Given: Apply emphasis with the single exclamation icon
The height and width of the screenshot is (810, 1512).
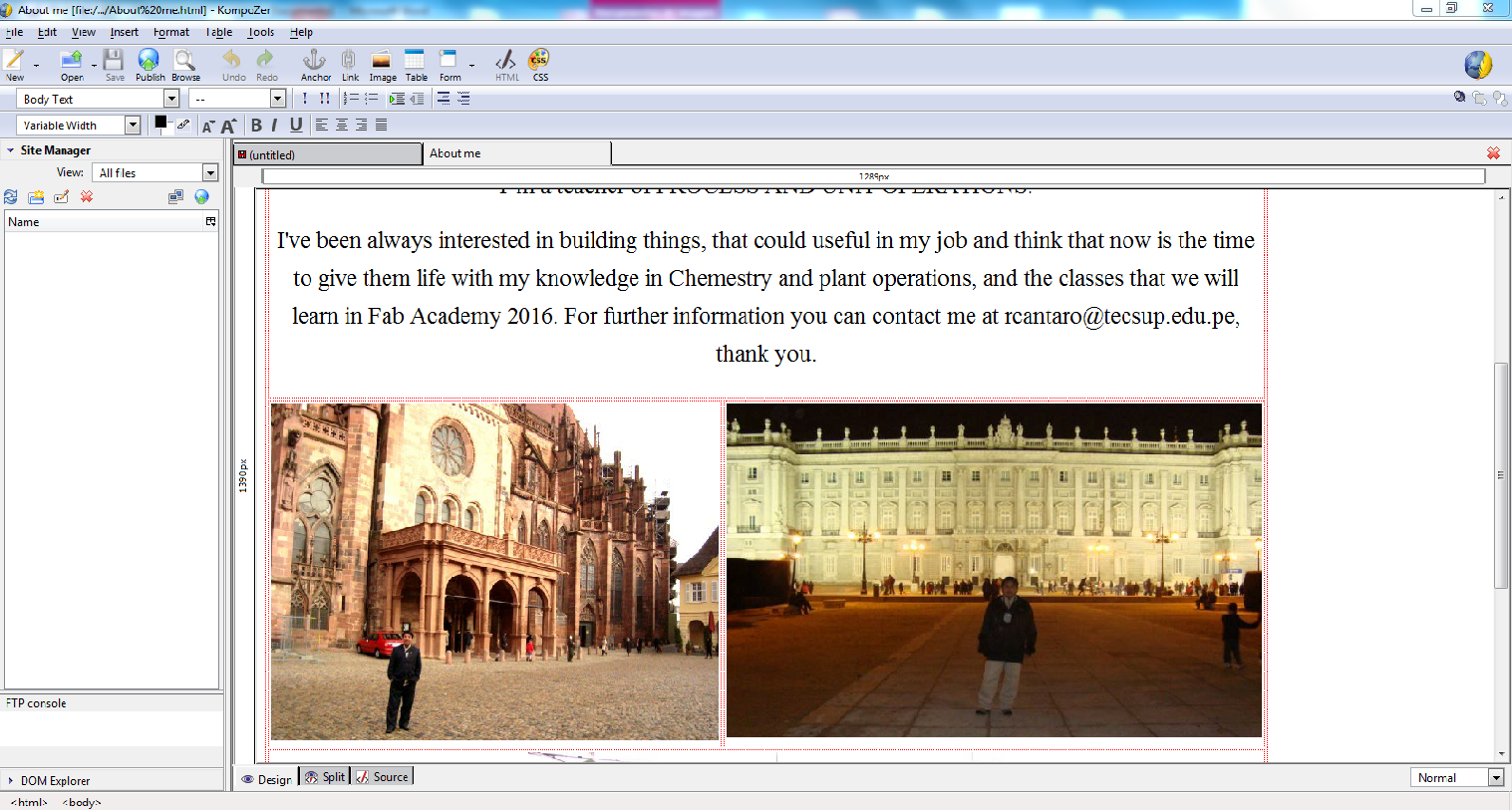Looking at the screenshot, I should pos(305,99).
